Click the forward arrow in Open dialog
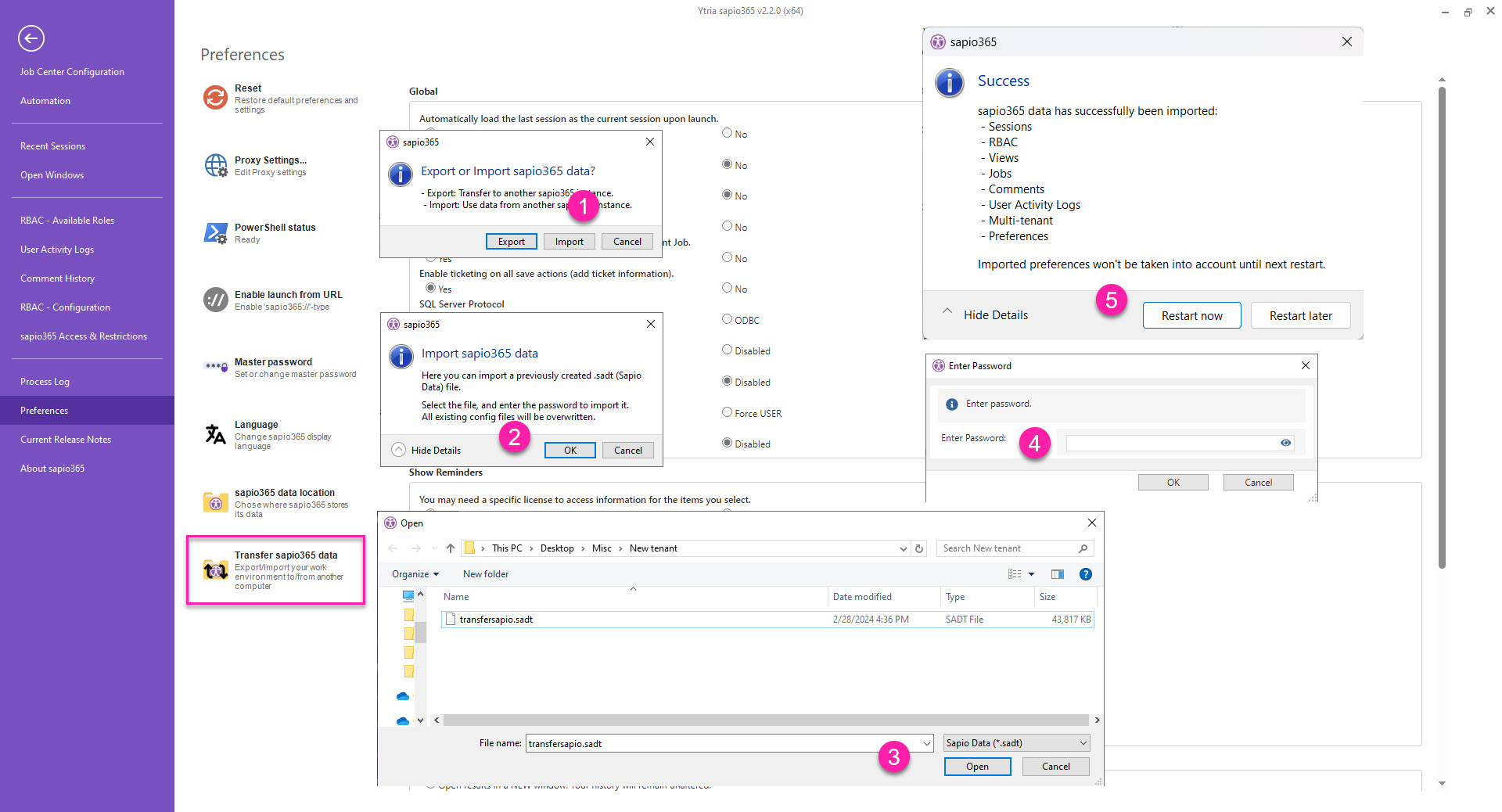The height and width of the screenshot is (812, 1502). (415, 548)
